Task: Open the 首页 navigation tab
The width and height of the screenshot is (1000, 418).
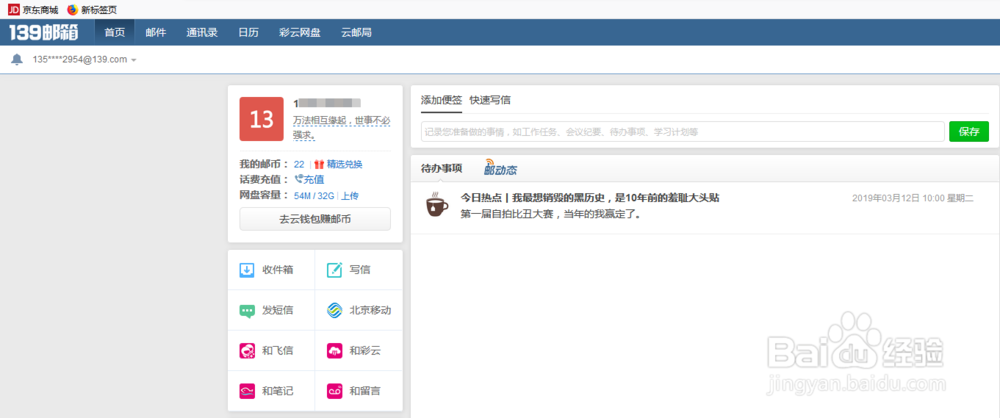Action: click(115, 33)
